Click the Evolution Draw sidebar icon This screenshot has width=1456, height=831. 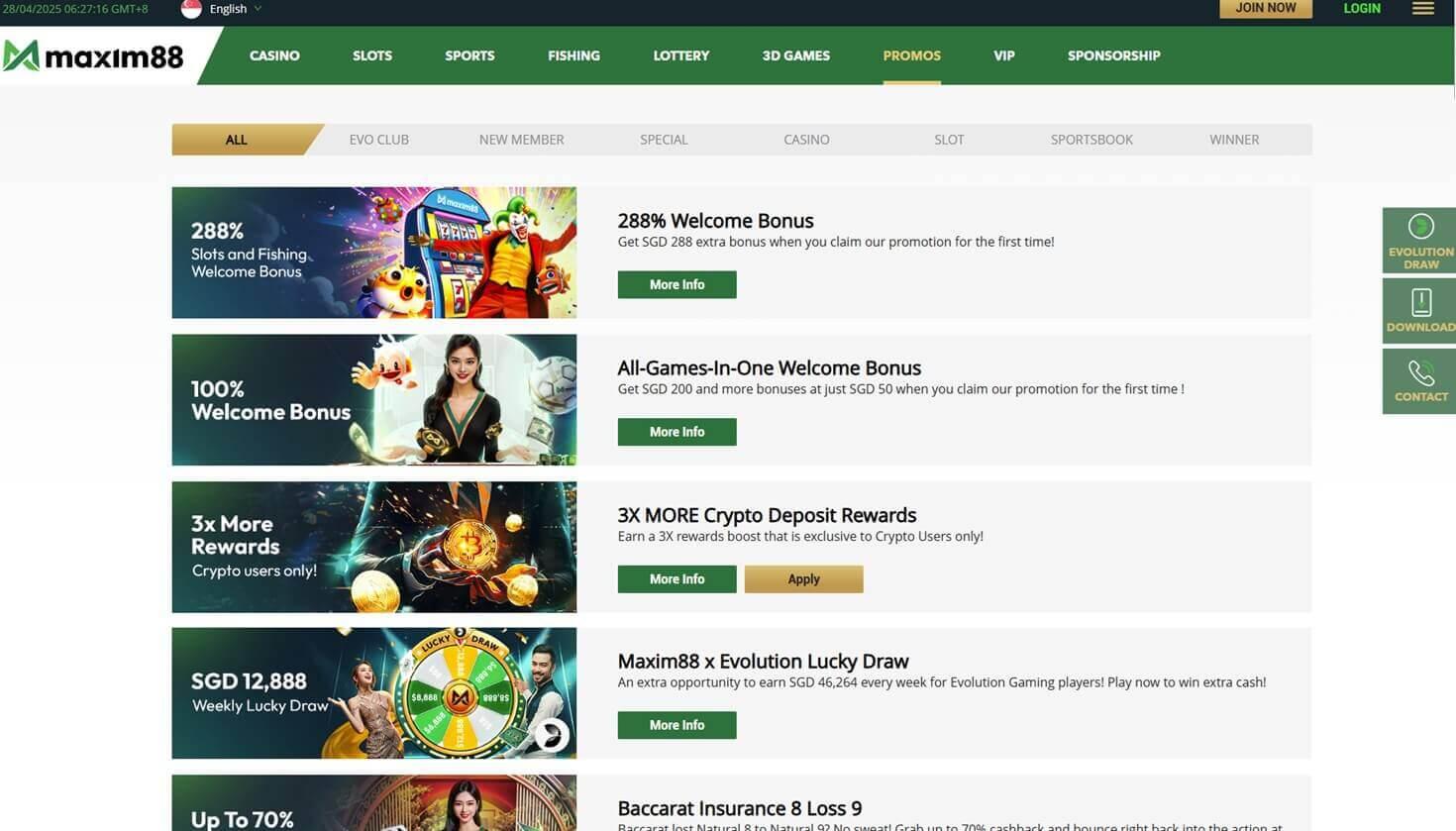click(1419, 241)
